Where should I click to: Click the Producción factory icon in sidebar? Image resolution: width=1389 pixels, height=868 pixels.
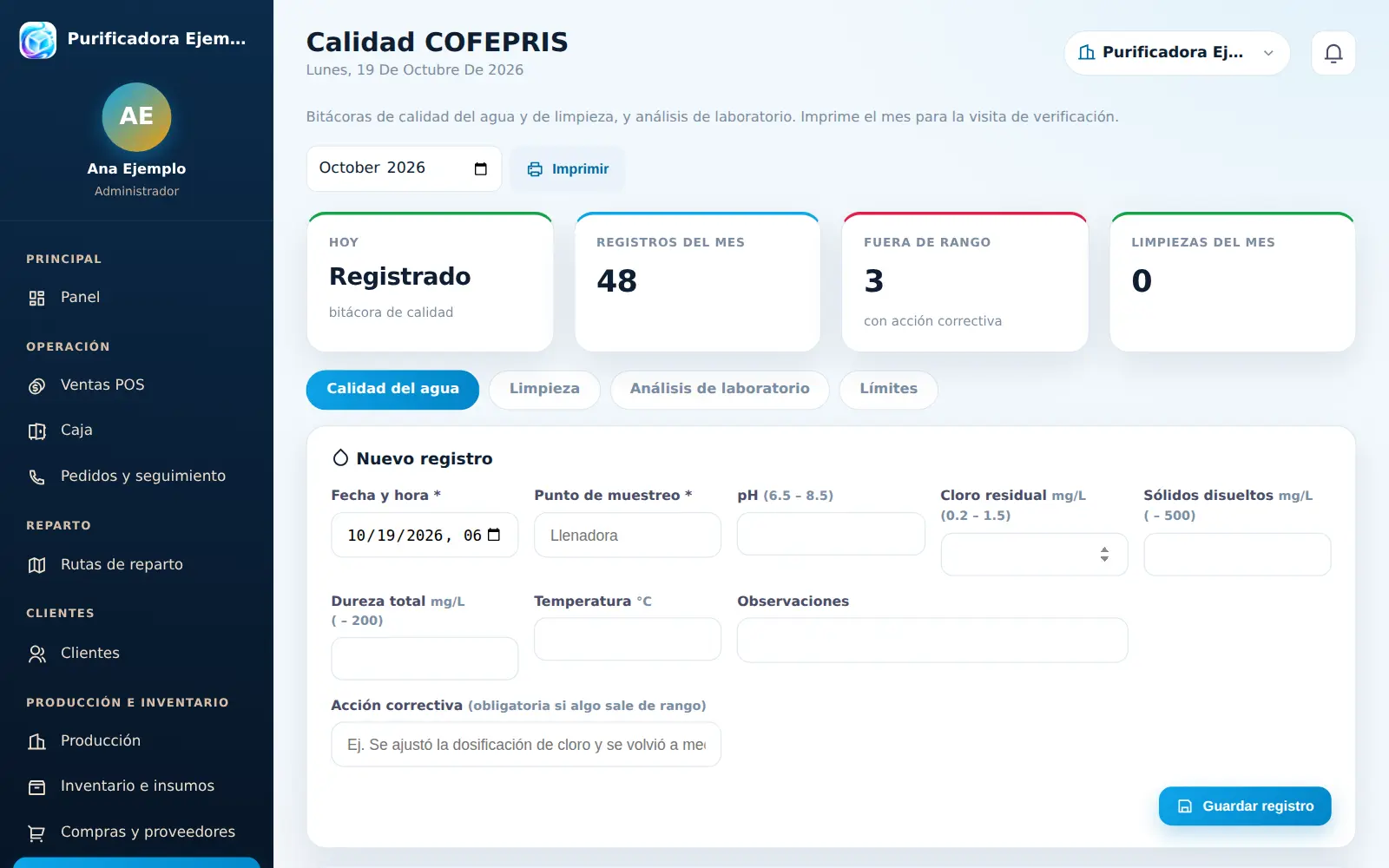36,741
